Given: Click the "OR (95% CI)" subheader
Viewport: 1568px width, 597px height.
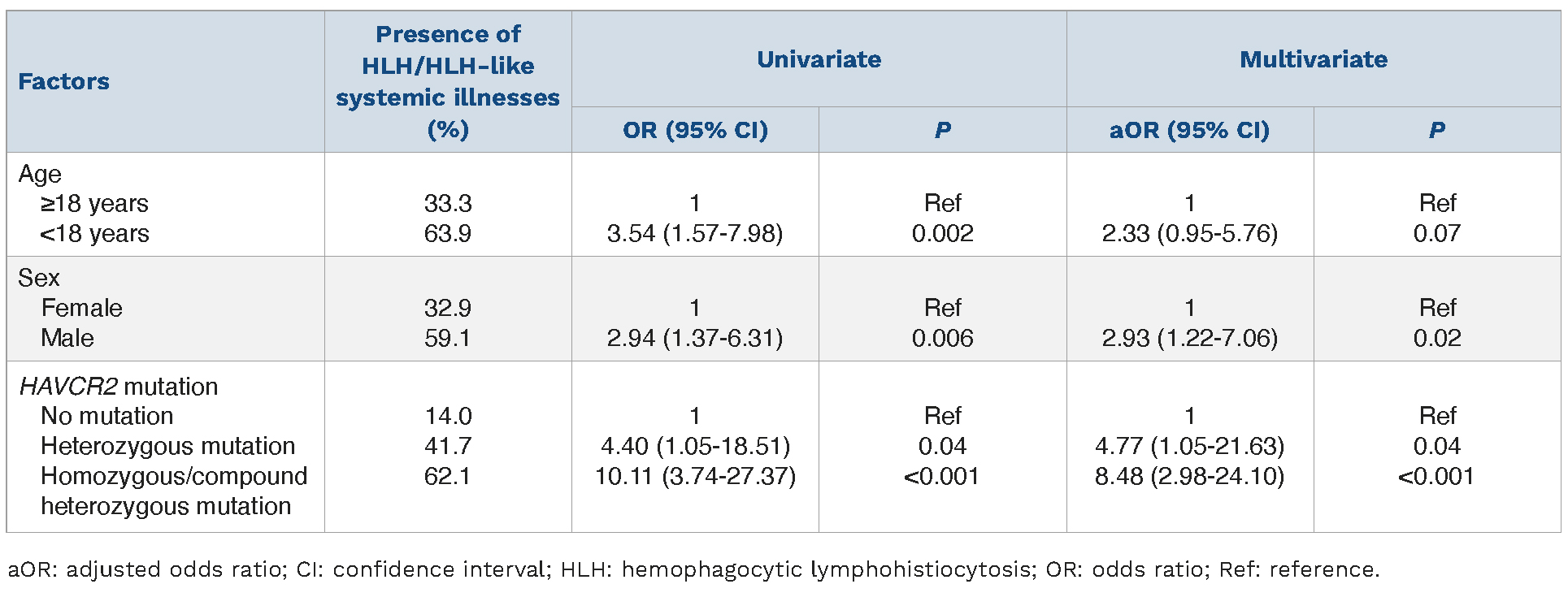Looking at the screenshot, I should 695,130.
